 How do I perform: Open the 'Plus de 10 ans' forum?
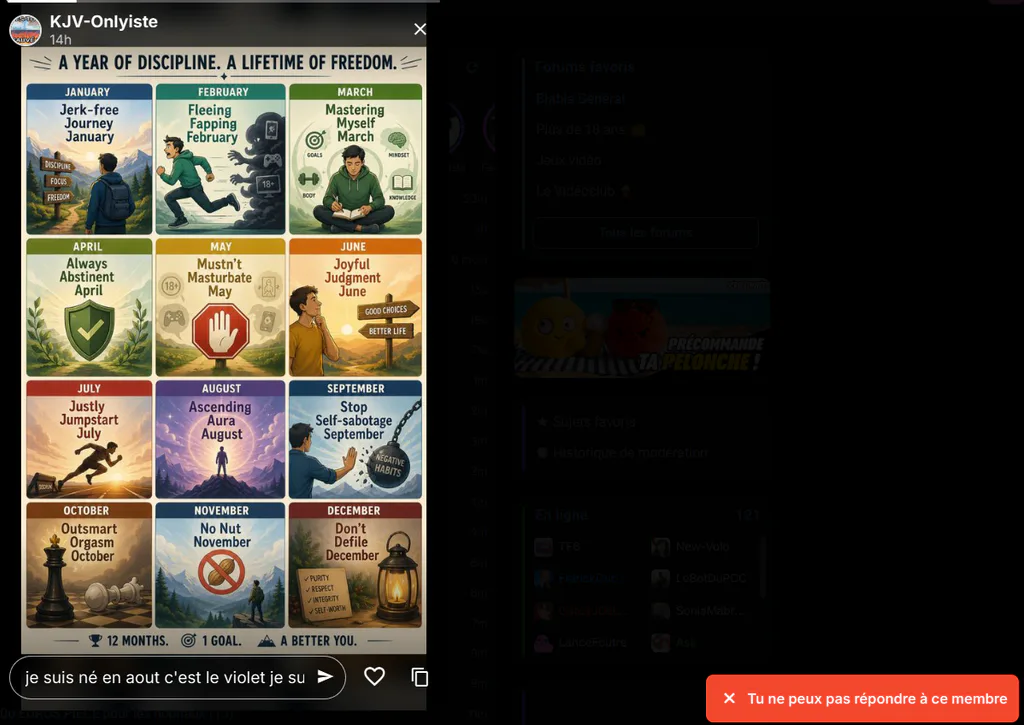click(x=590, y=129)
